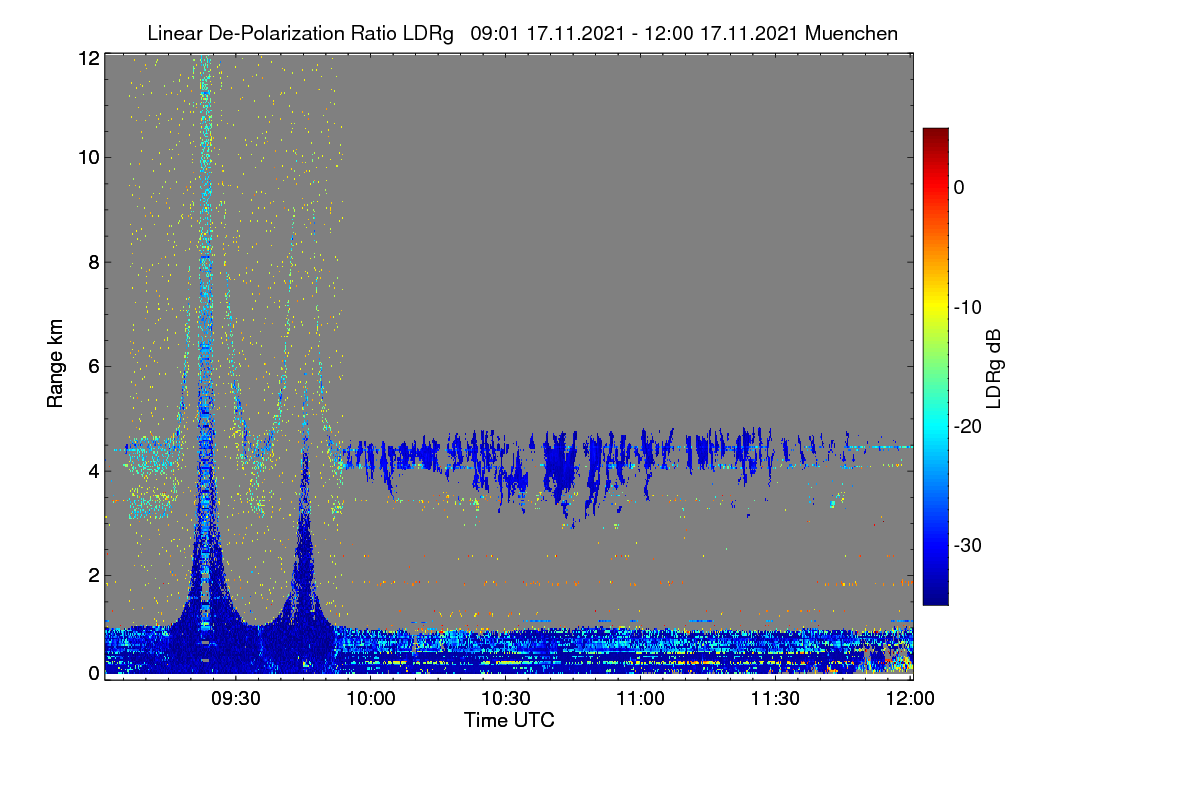Image resolution: width=1200 pixels, height=800 pixels.
Task: Click the 10:00 time axis label
Action: point(371,698)
